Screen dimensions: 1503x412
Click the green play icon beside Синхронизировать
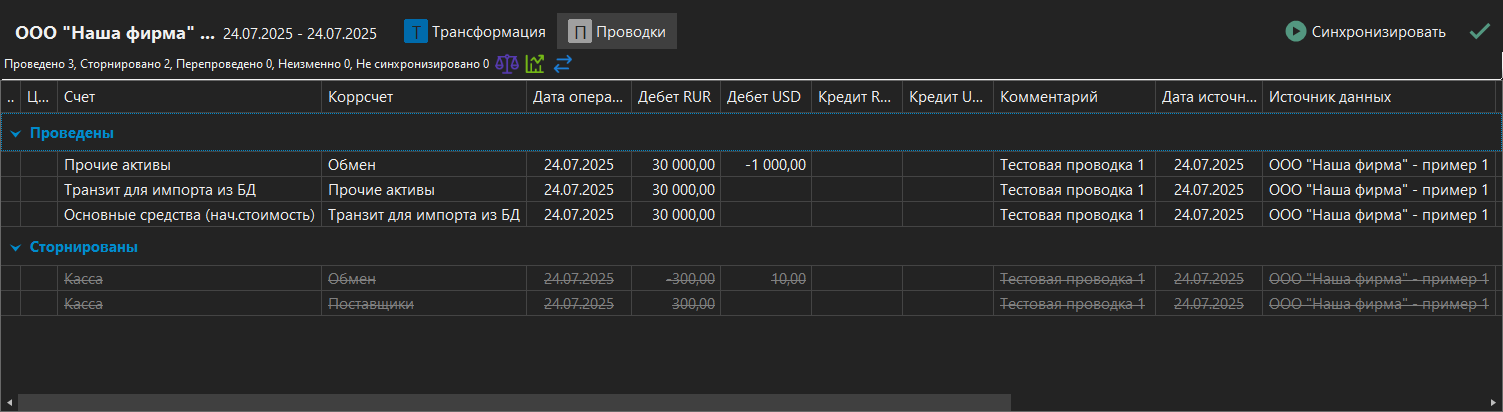[x=1295, y=32]
